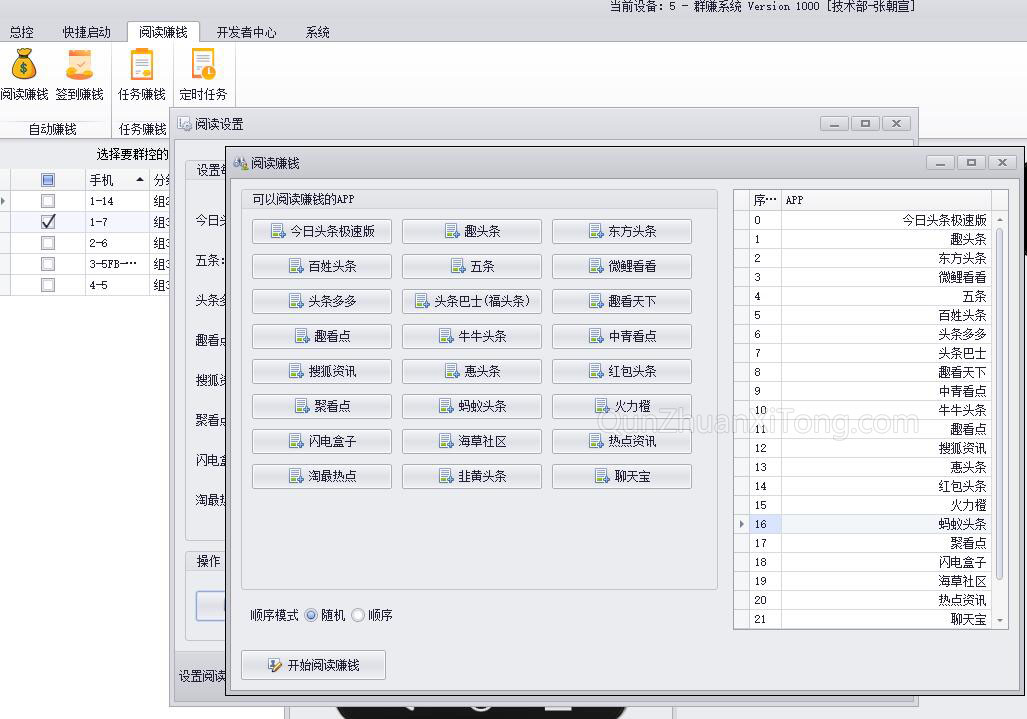
Task: Open the 定时任务 ribbon icon
Action: [x=203, y=75]
